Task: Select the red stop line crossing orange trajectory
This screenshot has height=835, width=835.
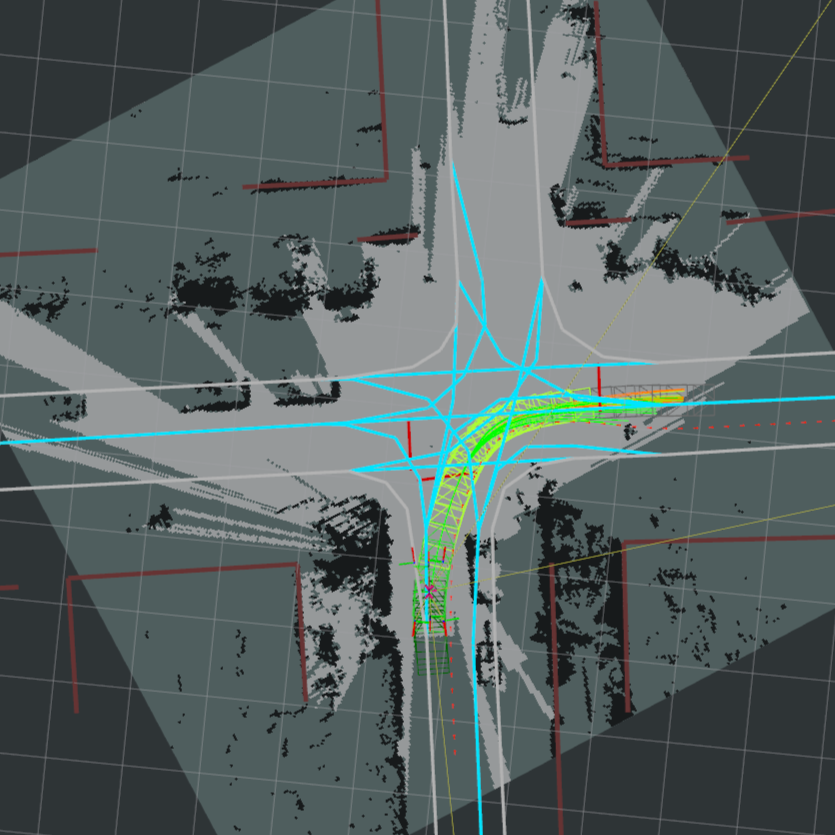Action: pyautogui.click(x=599, y=388)
